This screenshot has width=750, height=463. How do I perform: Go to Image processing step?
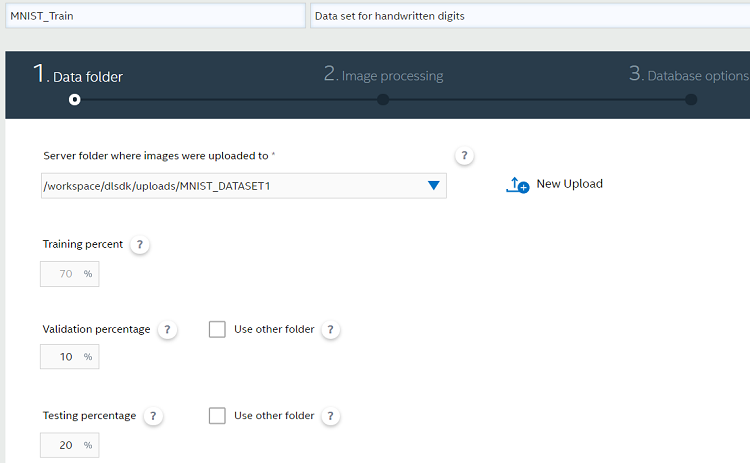point(384,75)
